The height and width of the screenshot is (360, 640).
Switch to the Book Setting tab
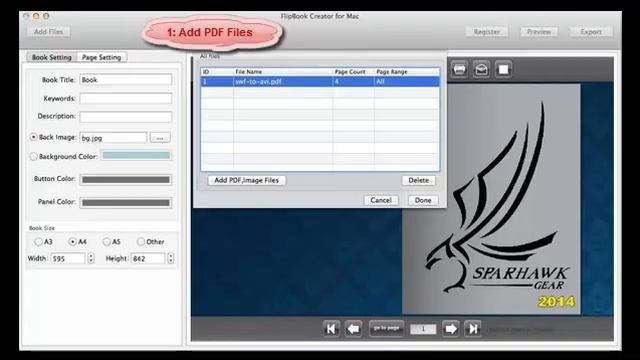tap(52, 57)
